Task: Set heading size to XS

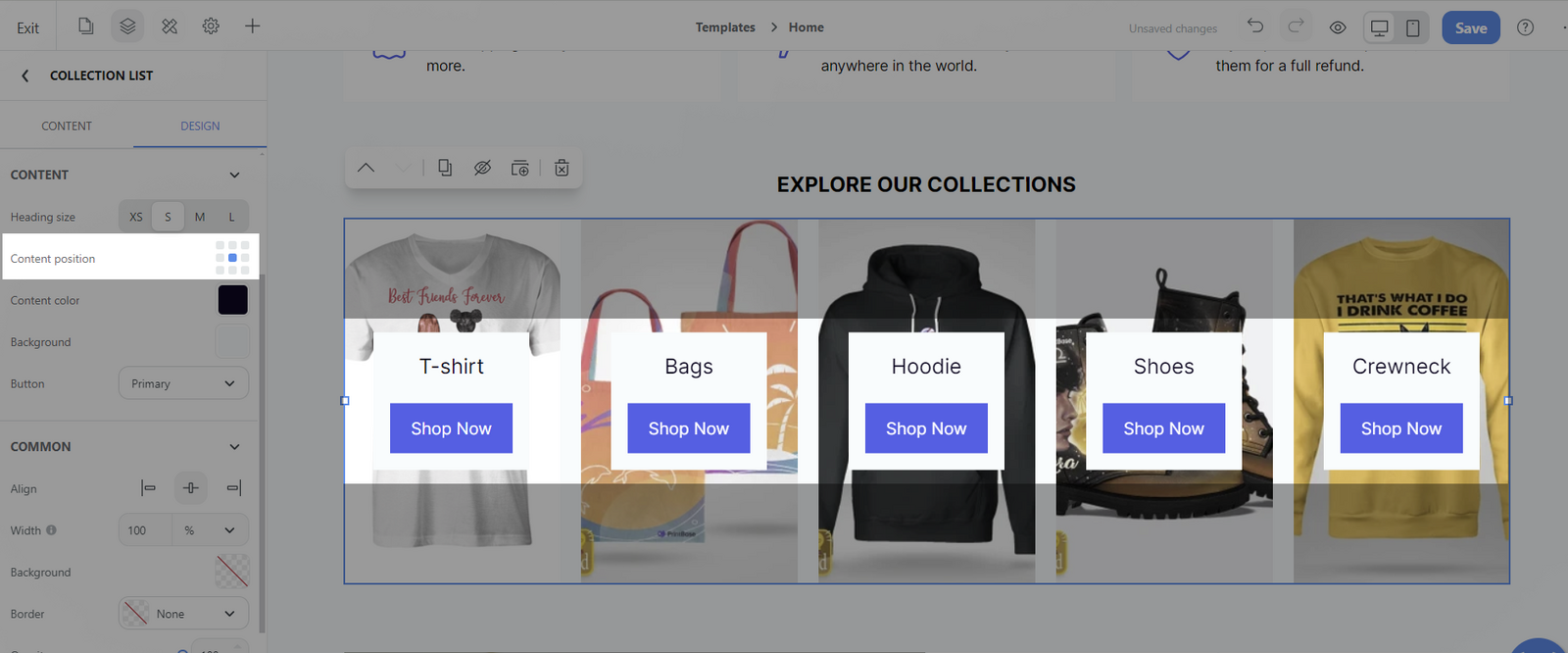Action: coord(135,217)
